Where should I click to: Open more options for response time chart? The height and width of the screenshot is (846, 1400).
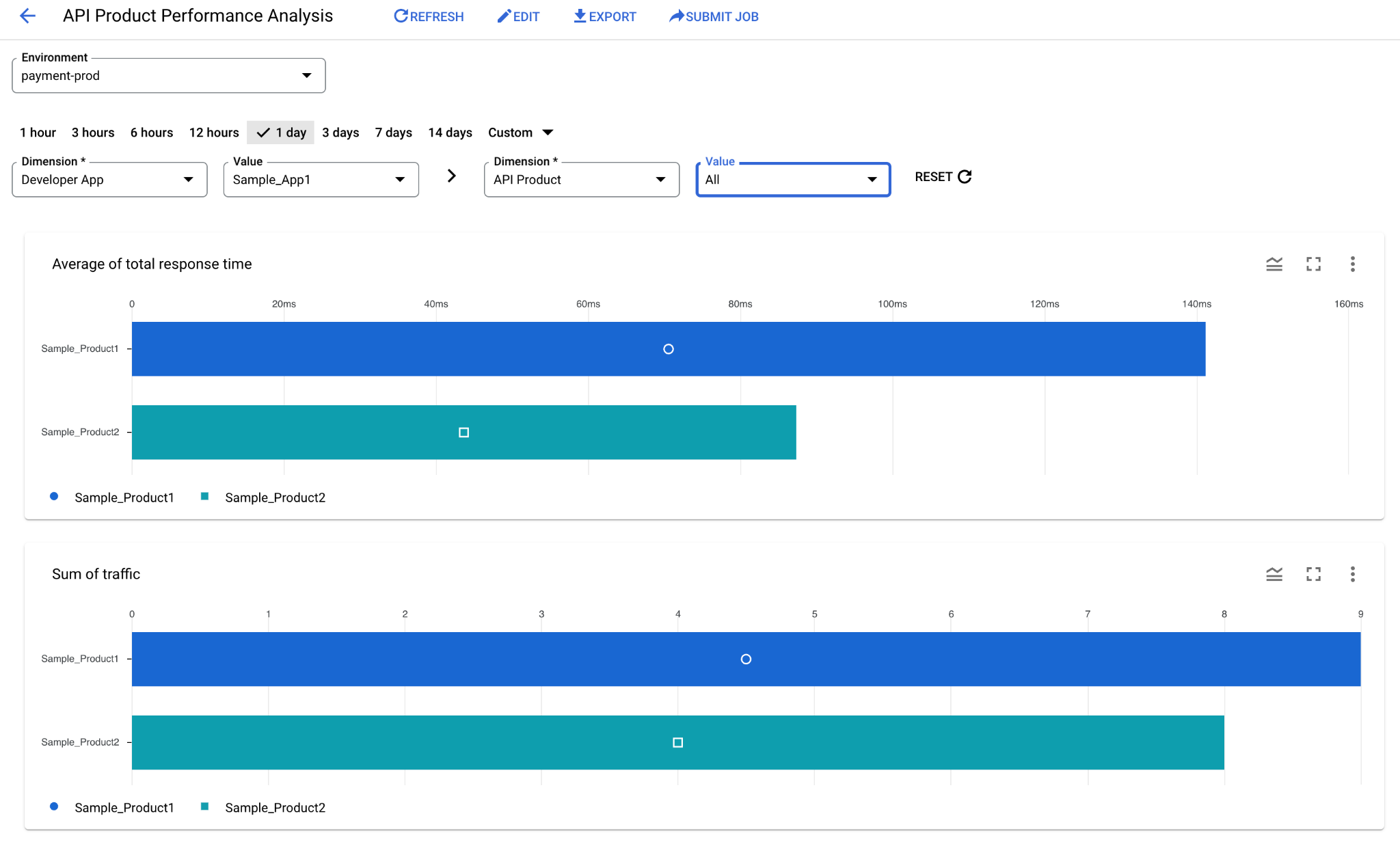coord(1353,264)
